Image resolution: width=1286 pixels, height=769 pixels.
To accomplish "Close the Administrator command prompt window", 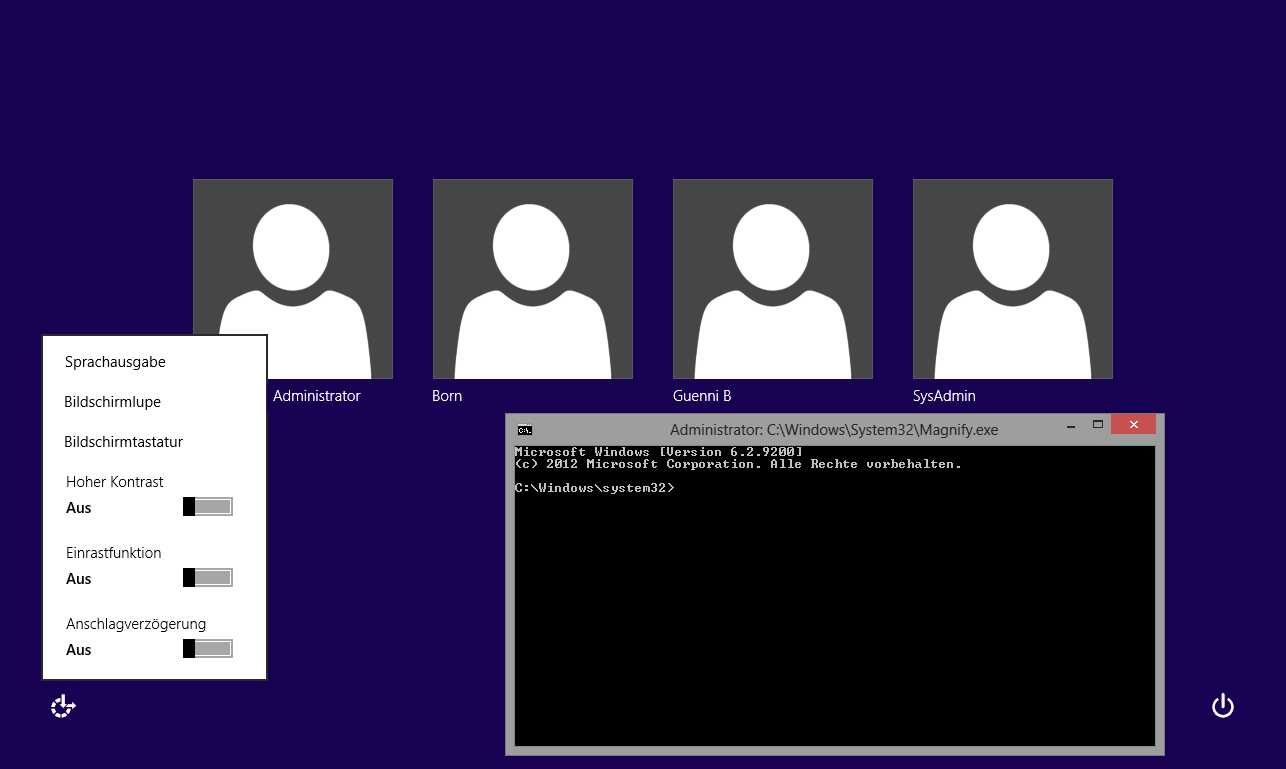I will click(1133, 425).
